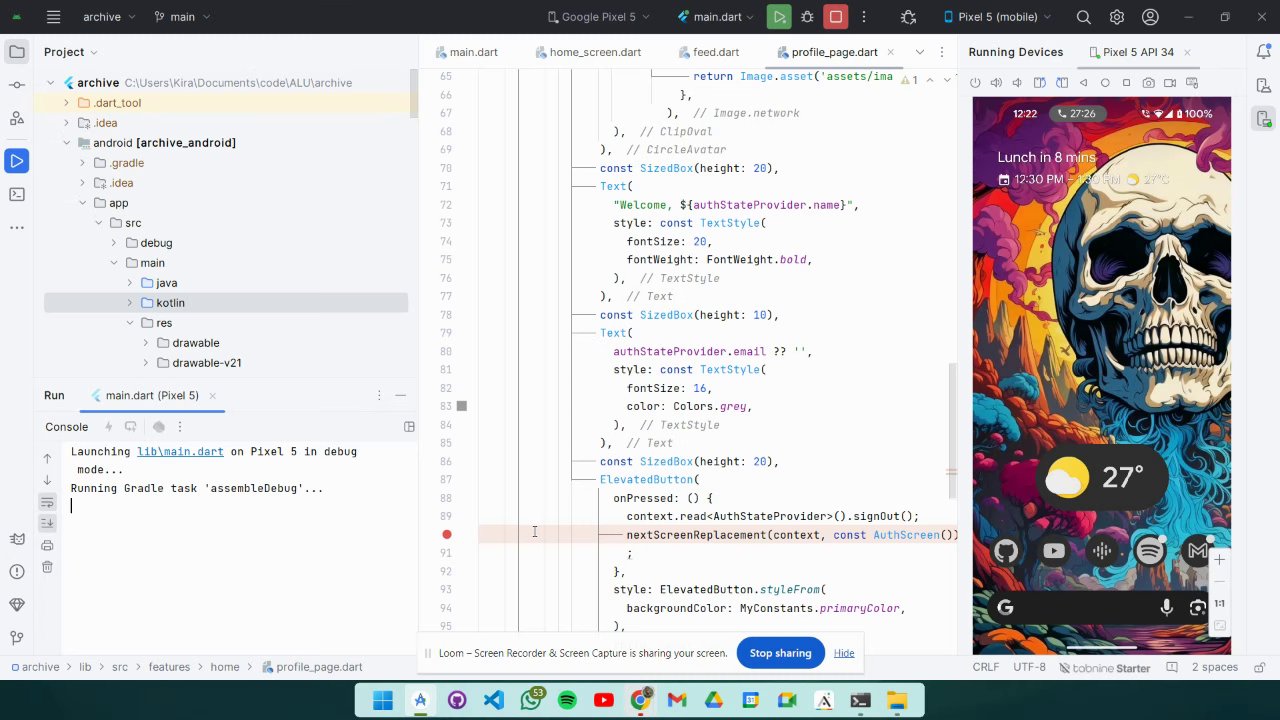The image size is (1280, 720).
Task: Open the lib\main.dart link in console
Action: (180, 452)
